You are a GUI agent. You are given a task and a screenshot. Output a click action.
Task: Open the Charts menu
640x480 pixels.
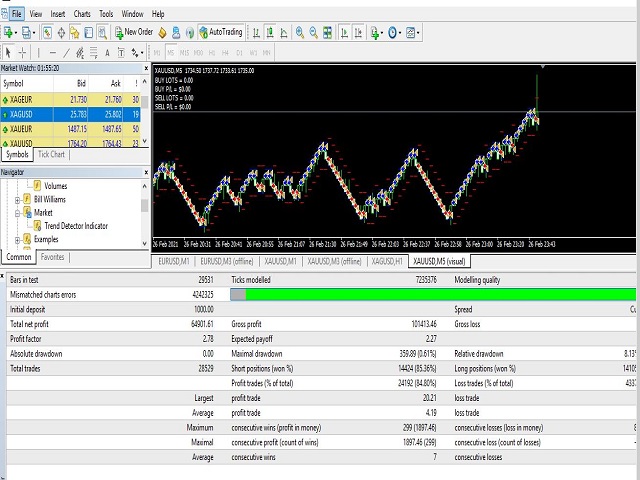point(82,14)
